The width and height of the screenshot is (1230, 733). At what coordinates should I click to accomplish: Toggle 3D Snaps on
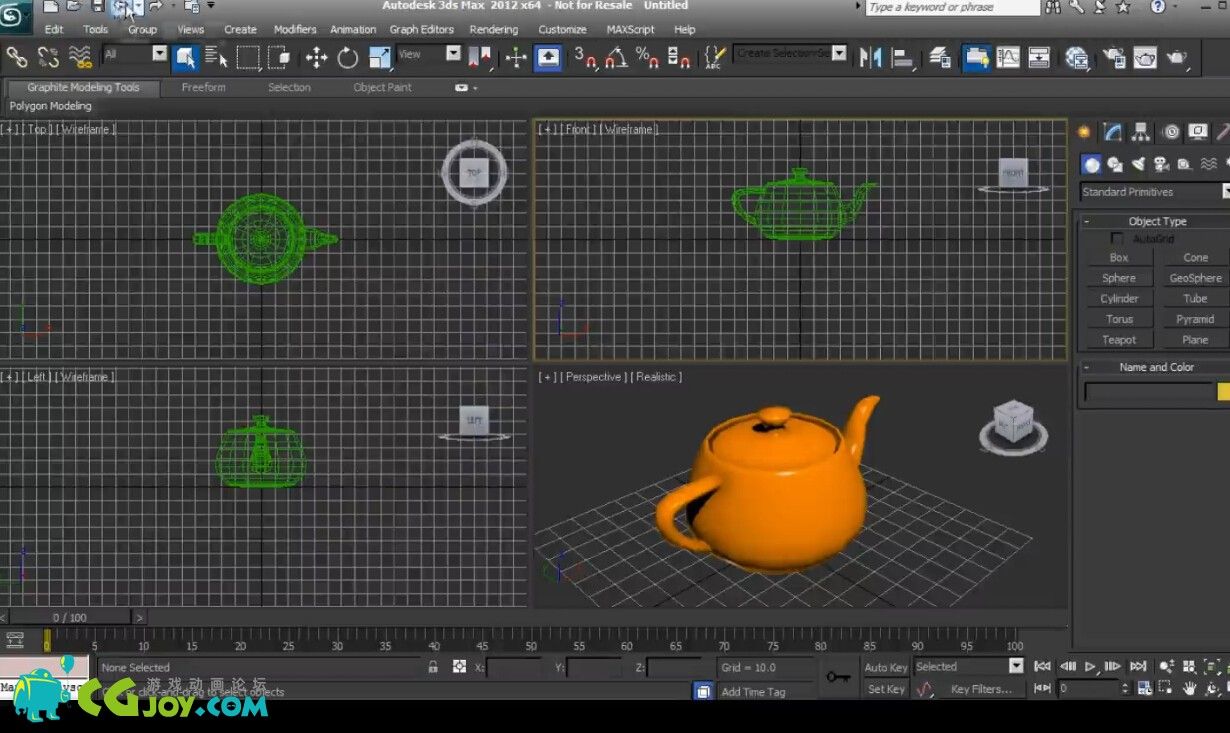[585, 57]
